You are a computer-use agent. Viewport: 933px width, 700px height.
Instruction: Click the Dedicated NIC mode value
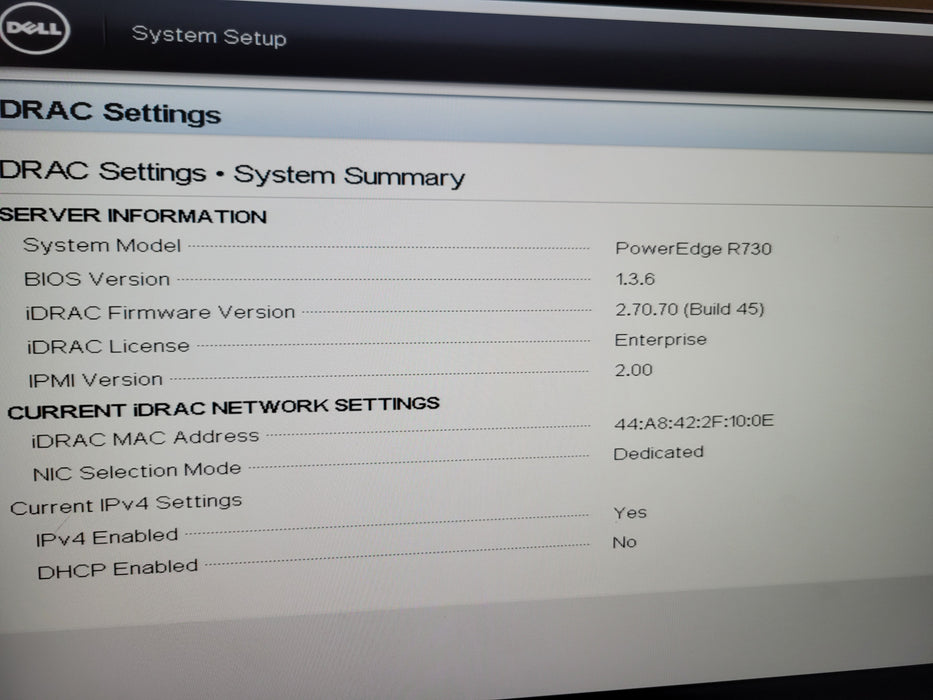659,453
